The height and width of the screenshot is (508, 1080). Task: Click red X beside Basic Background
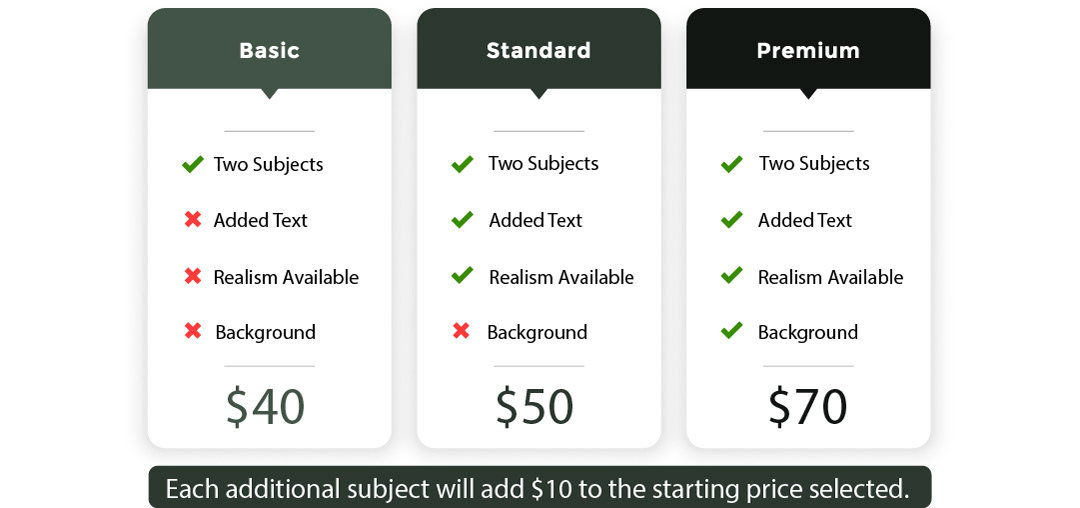193,331
